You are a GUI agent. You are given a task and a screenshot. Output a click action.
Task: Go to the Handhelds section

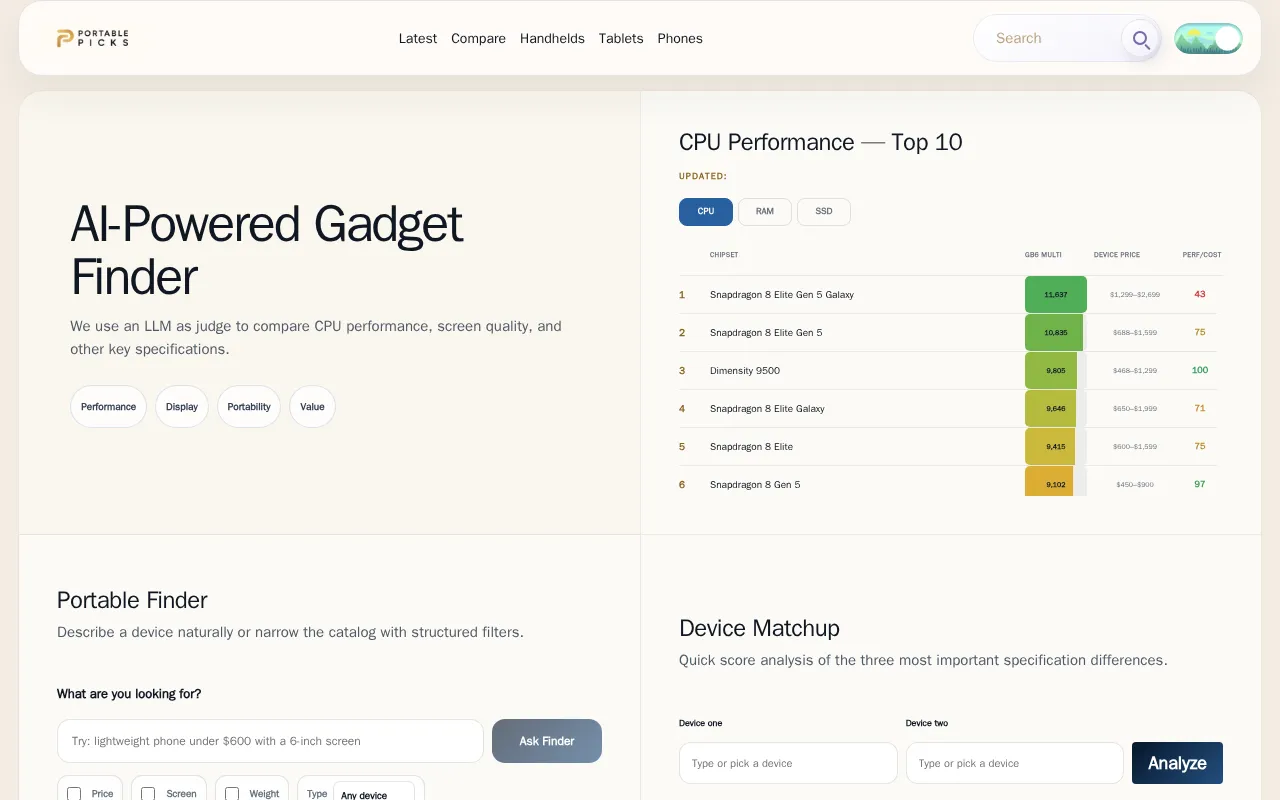click(552, 39)
